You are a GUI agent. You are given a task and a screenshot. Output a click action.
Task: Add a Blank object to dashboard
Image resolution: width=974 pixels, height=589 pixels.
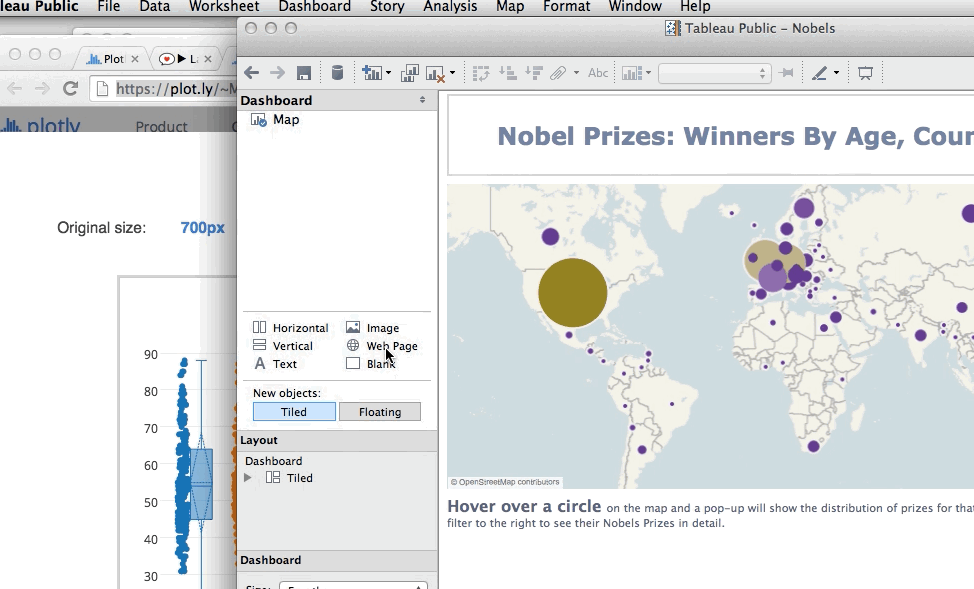[371, 363]
